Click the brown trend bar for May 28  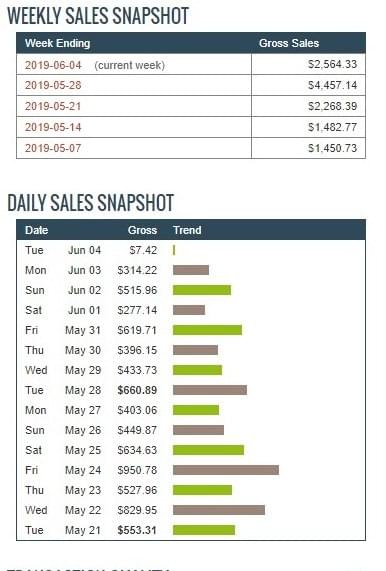click(210, 390)
